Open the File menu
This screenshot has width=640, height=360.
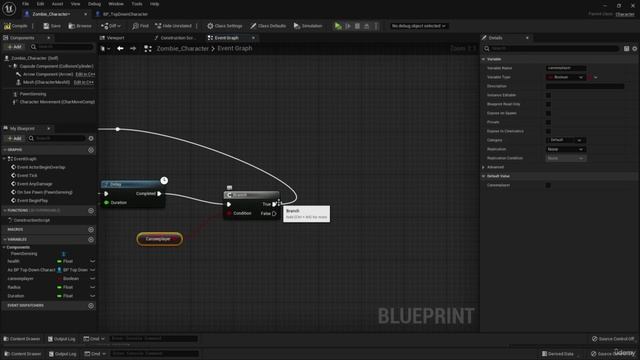pos(25,4)
